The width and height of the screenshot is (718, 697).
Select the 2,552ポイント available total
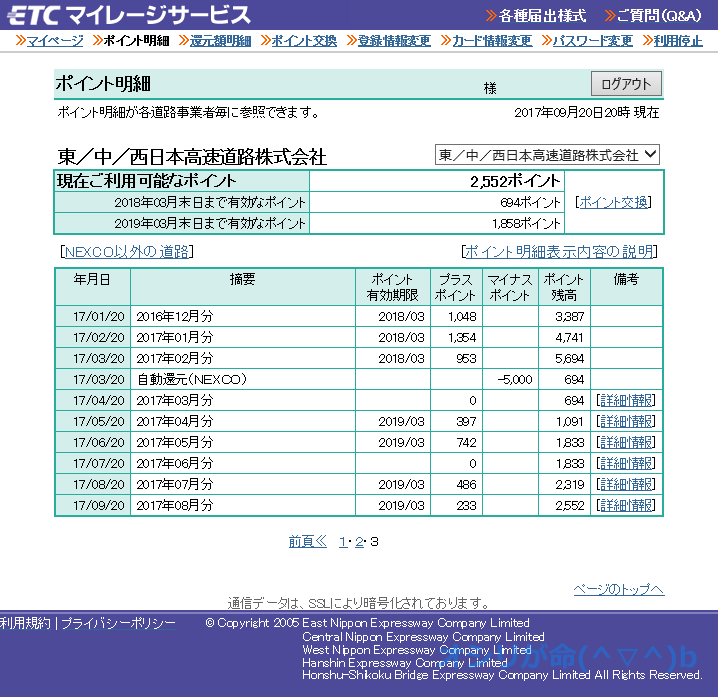coord(515,181)
